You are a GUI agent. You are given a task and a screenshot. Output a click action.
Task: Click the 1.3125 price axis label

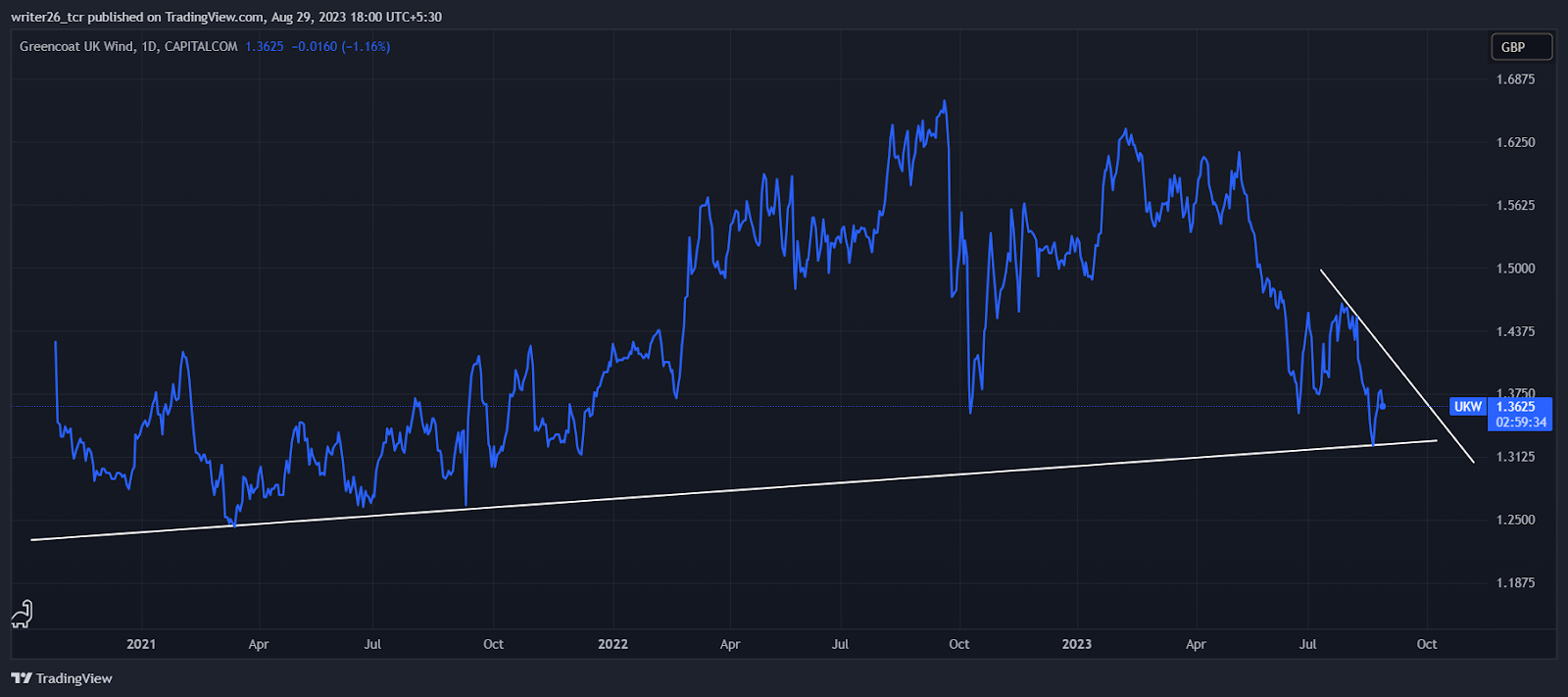(x=1515, y=457)
